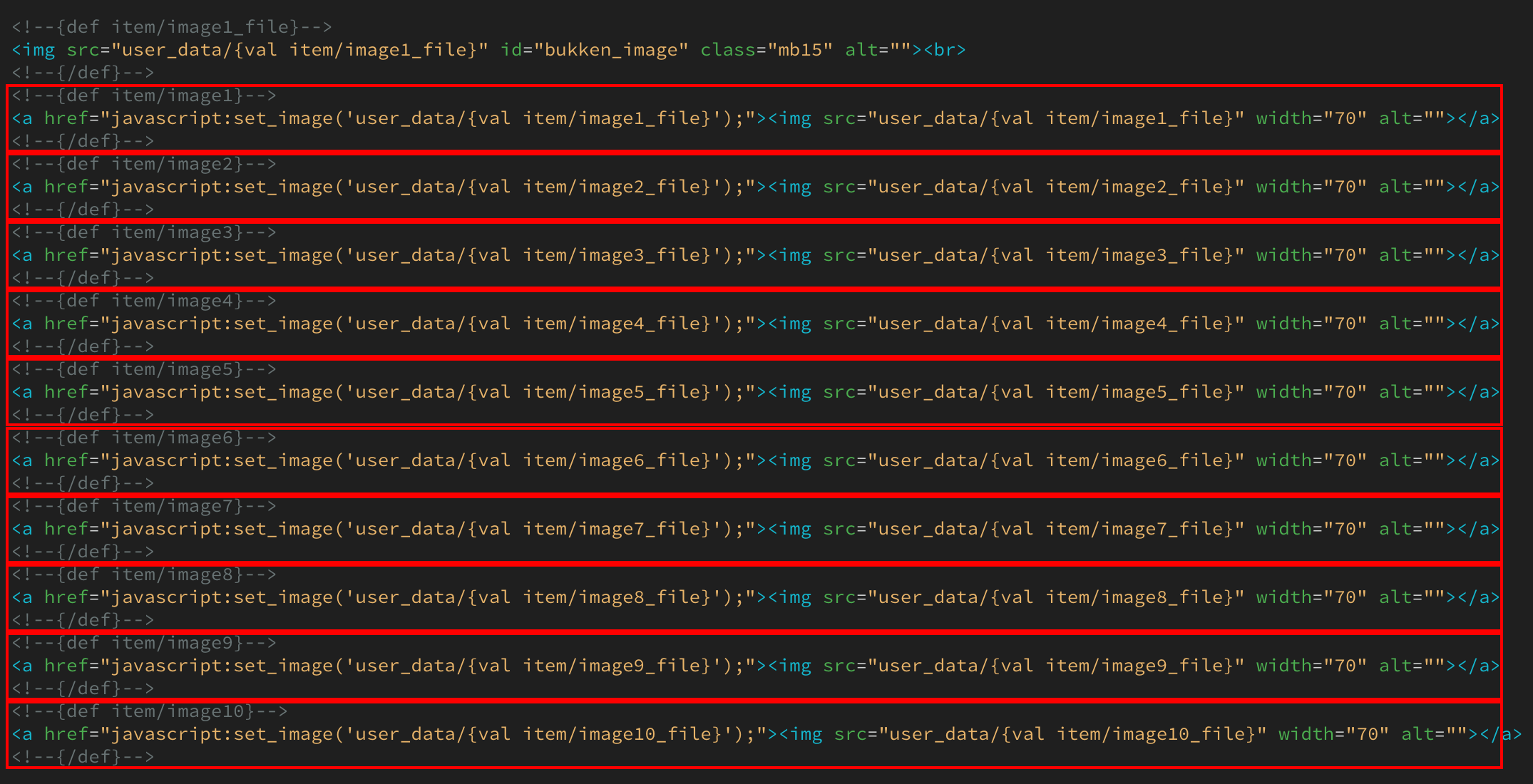Click the final closing /def comment
The width and height of the screenshot is (1533, 784).
83,757
